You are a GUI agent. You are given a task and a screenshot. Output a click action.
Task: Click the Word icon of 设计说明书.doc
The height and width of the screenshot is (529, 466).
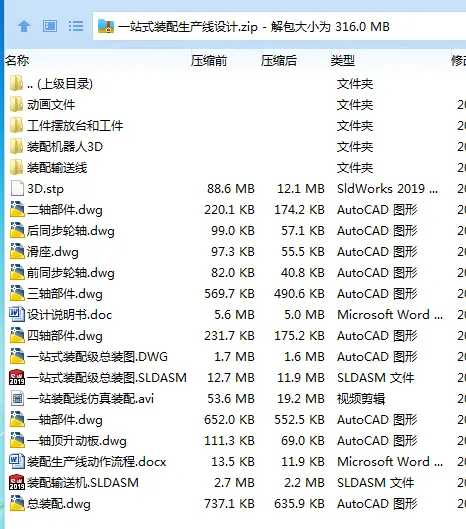click(x=17, y=314)
